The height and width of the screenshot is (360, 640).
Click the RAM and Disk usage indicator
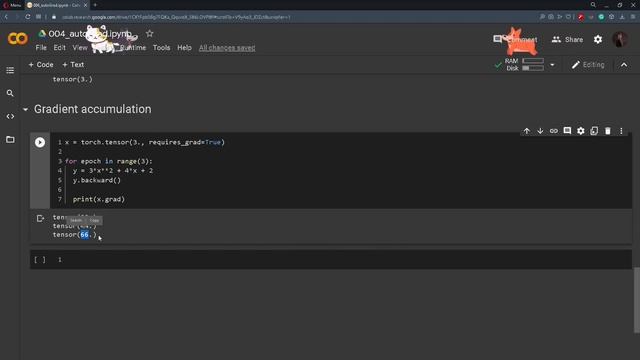pos(524,64)
